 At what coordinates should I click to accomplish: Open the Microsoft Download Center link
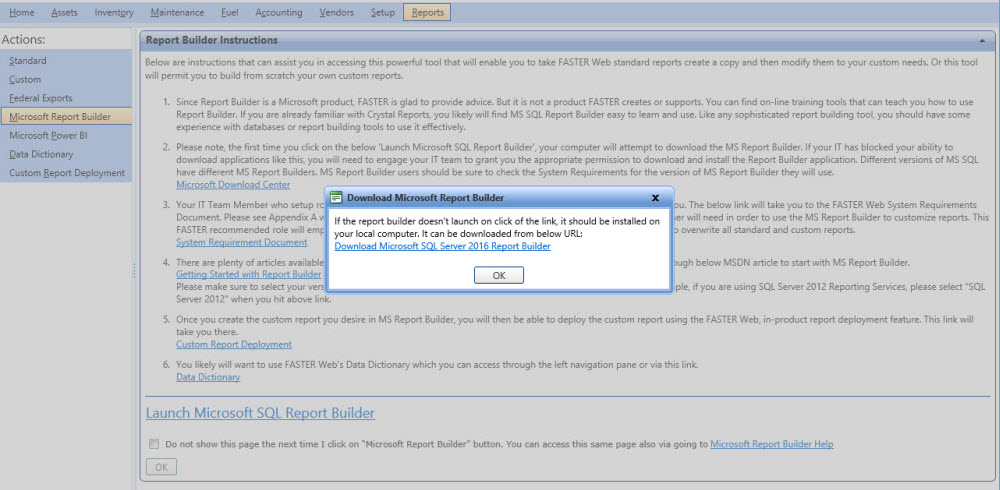[233, 185]
